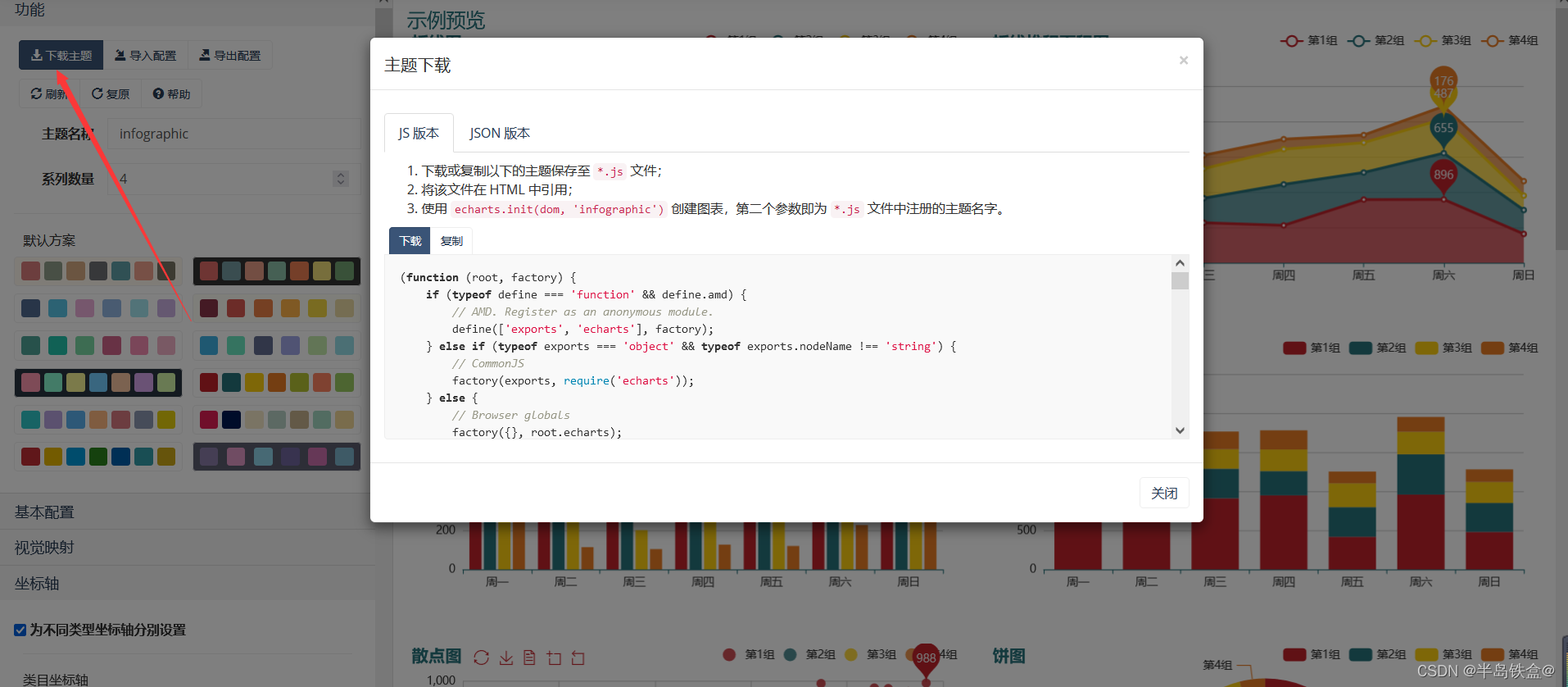This screenshot has height=687, width=1568.
Task: Click the 复制 copy button above the code
Action: tap(451, 241)
